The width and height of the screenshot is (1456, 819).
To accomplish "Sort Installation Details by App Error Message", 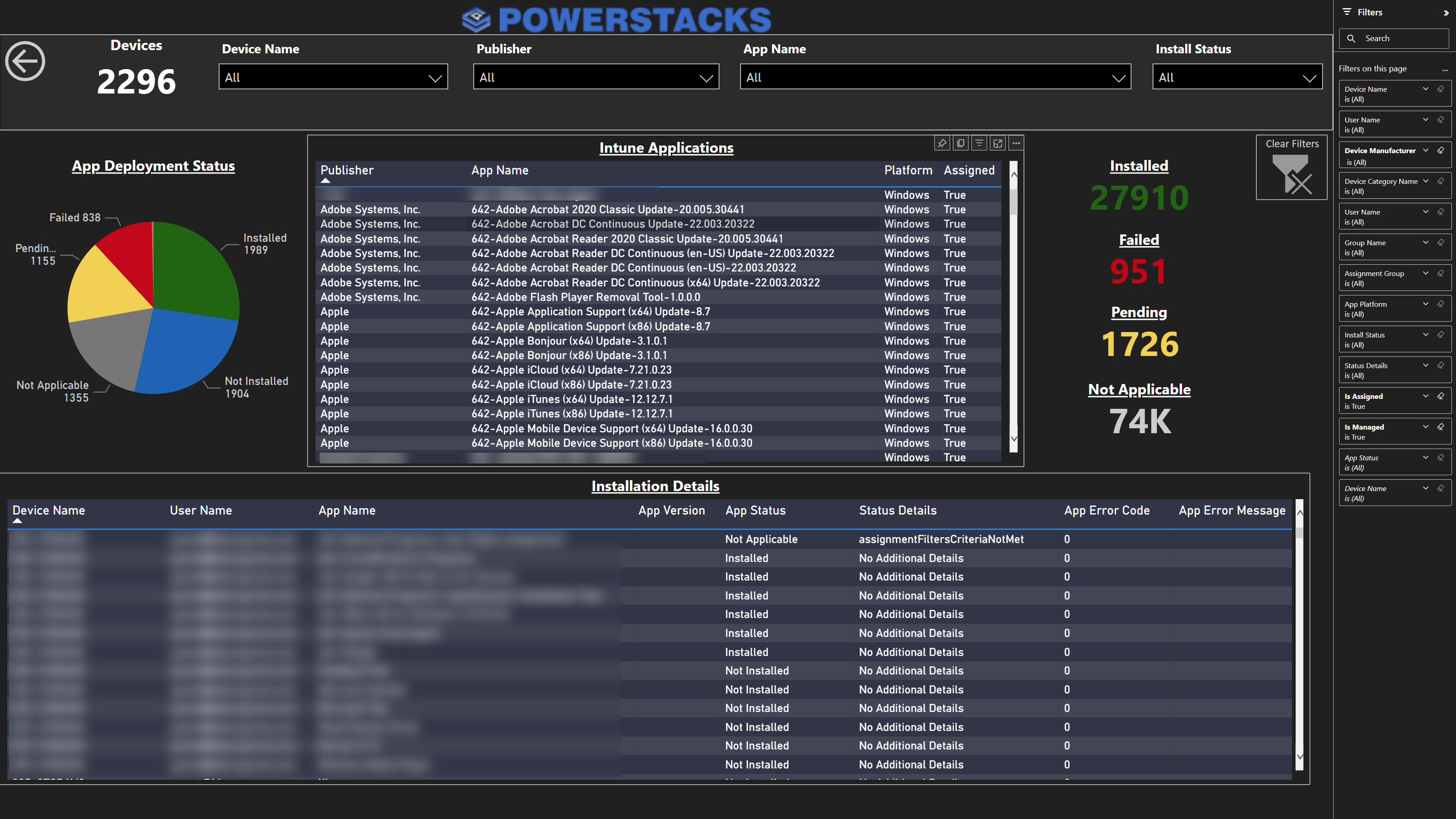I will point(1232,510).
